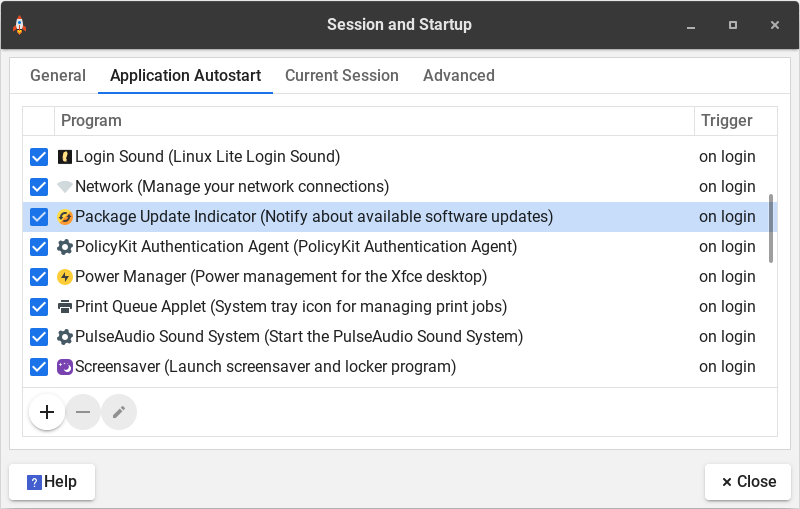The image size is (800, 509).
Task: Uncheck the Login Sound autostart checkbox
Action: point(39,157)
